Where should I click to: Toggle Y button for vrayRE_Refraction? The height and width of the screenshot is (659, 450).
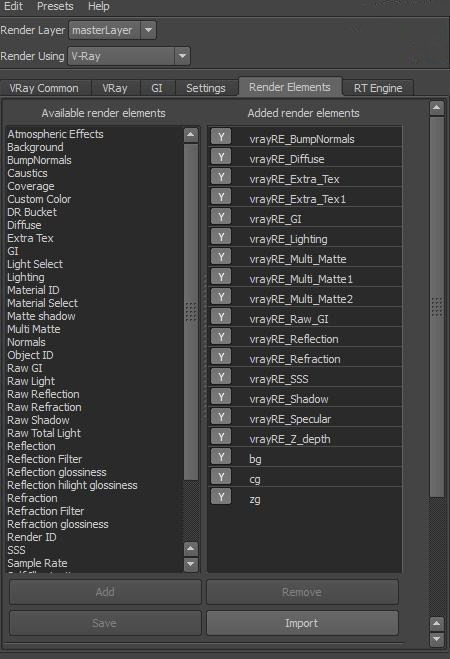click(x=221, y=357)
